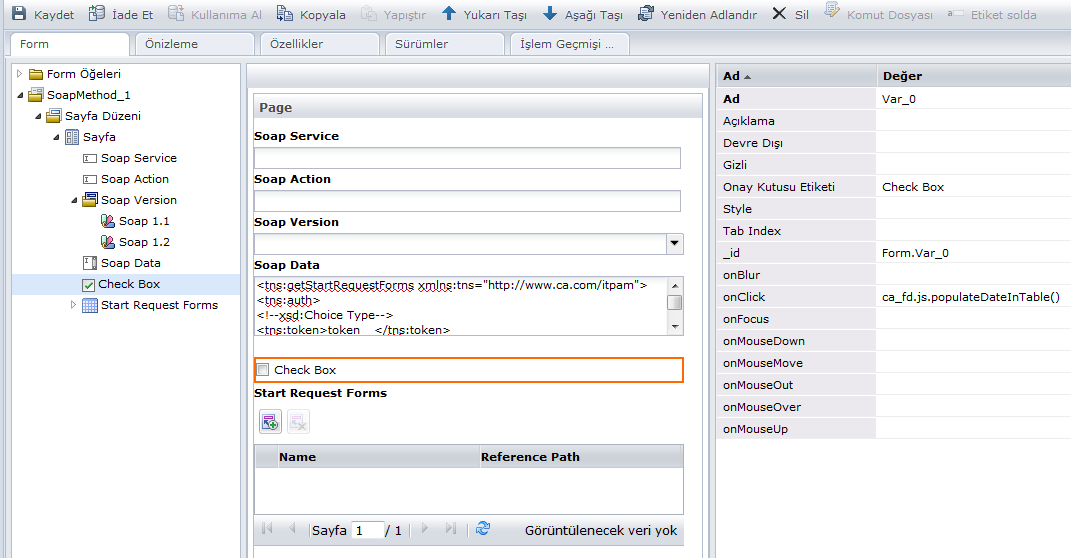The image size is (1071, 558).
Task: Add a row to Start Request Forms
Action: 270,421
